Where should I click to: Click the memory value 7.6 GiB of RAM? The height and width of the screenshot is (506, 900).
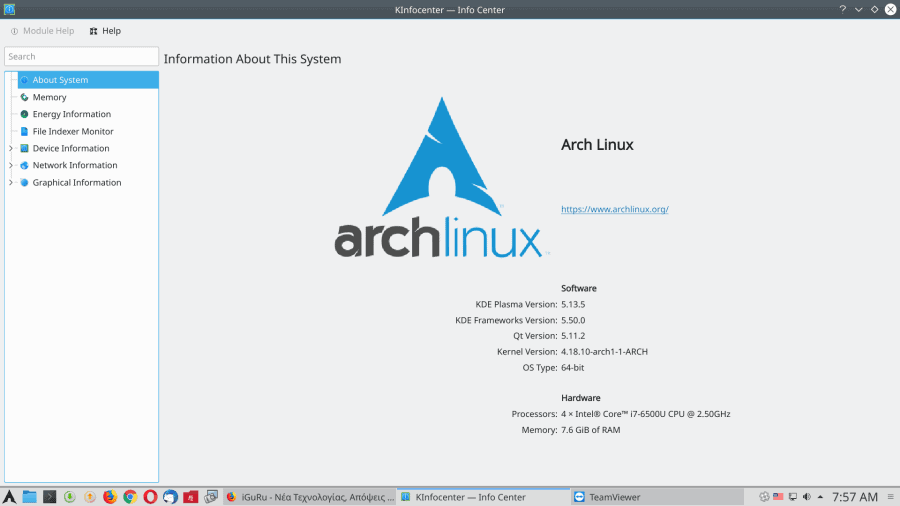pos(591,430)
